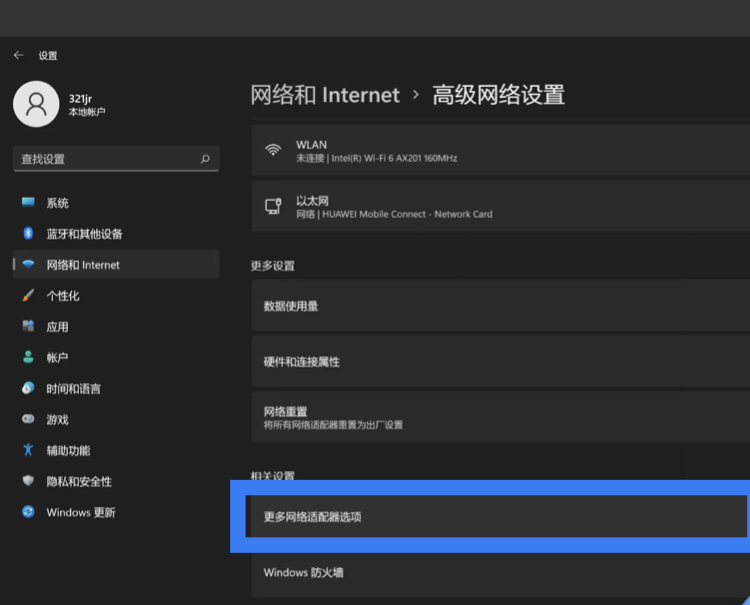The width and height of the screenshot is (750, 605).
Task: Open 更多网络适配器选项
Action: 496,517
